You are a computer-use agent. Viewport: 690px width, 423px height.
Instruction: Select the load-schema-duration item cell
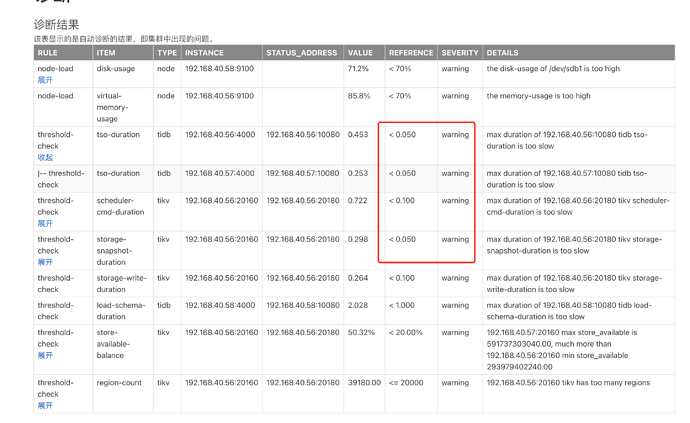pyautogui.click(x=121, y=311)
